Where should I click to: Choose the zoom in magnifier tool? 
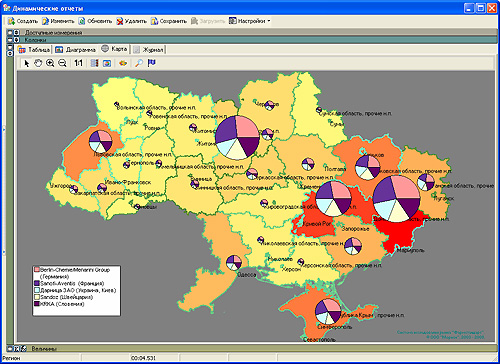(x=50, y=63)
